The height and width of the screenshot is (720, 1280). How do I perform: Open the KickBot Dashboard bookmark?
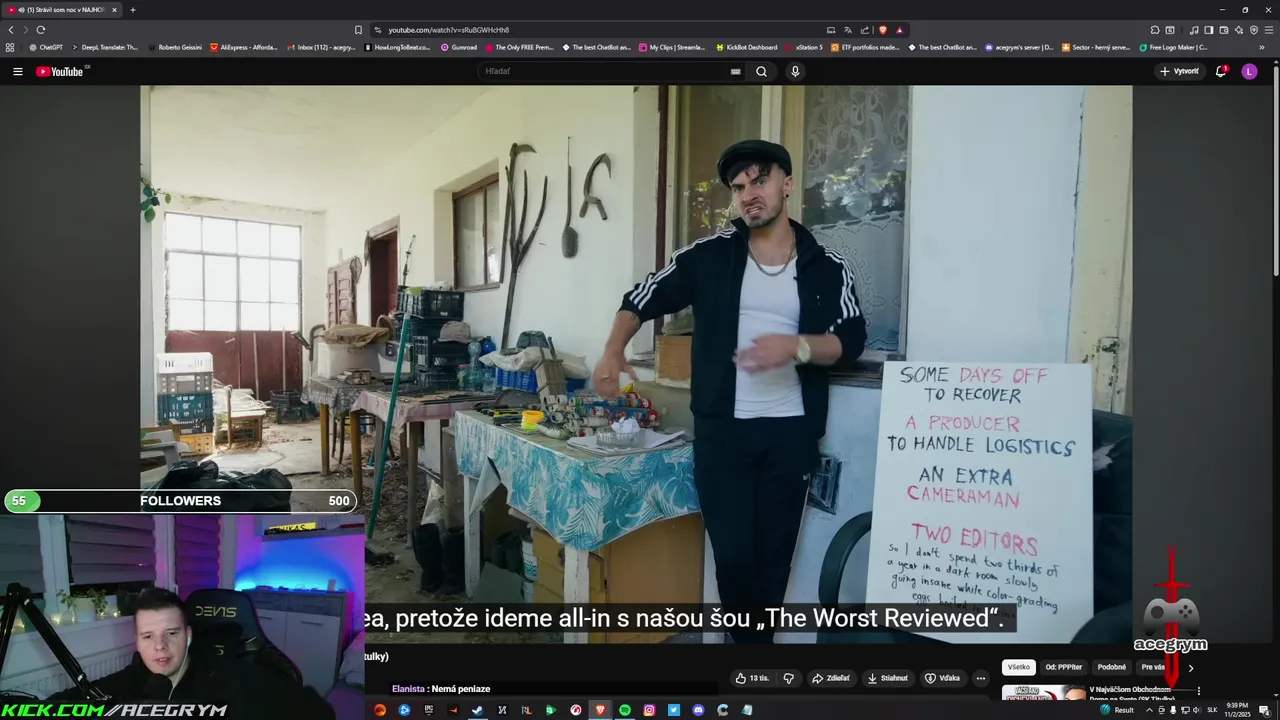tap(746, 47)
